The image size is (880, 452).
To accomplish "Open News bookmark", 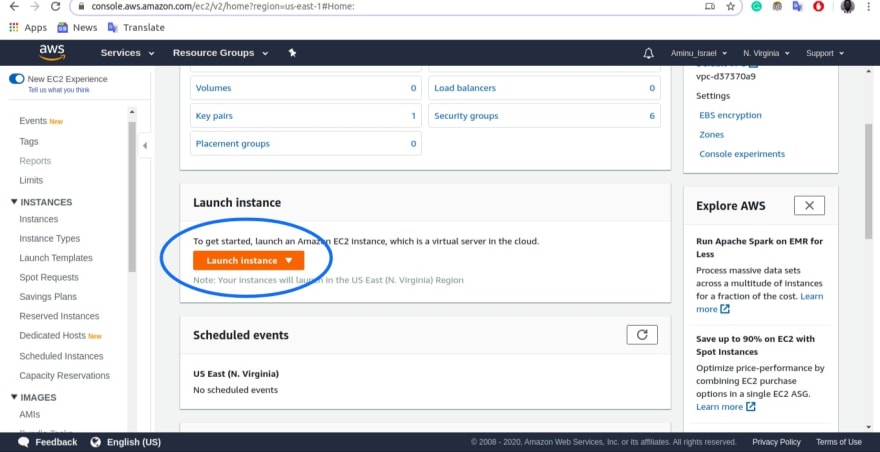I will coord(77,28).
